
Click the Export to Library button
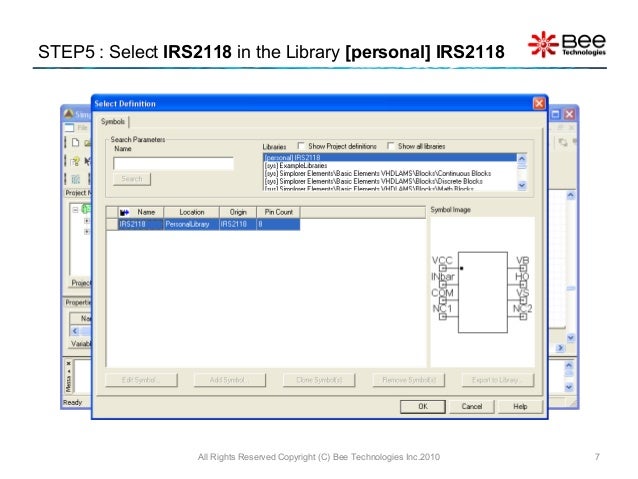[498, 380]
